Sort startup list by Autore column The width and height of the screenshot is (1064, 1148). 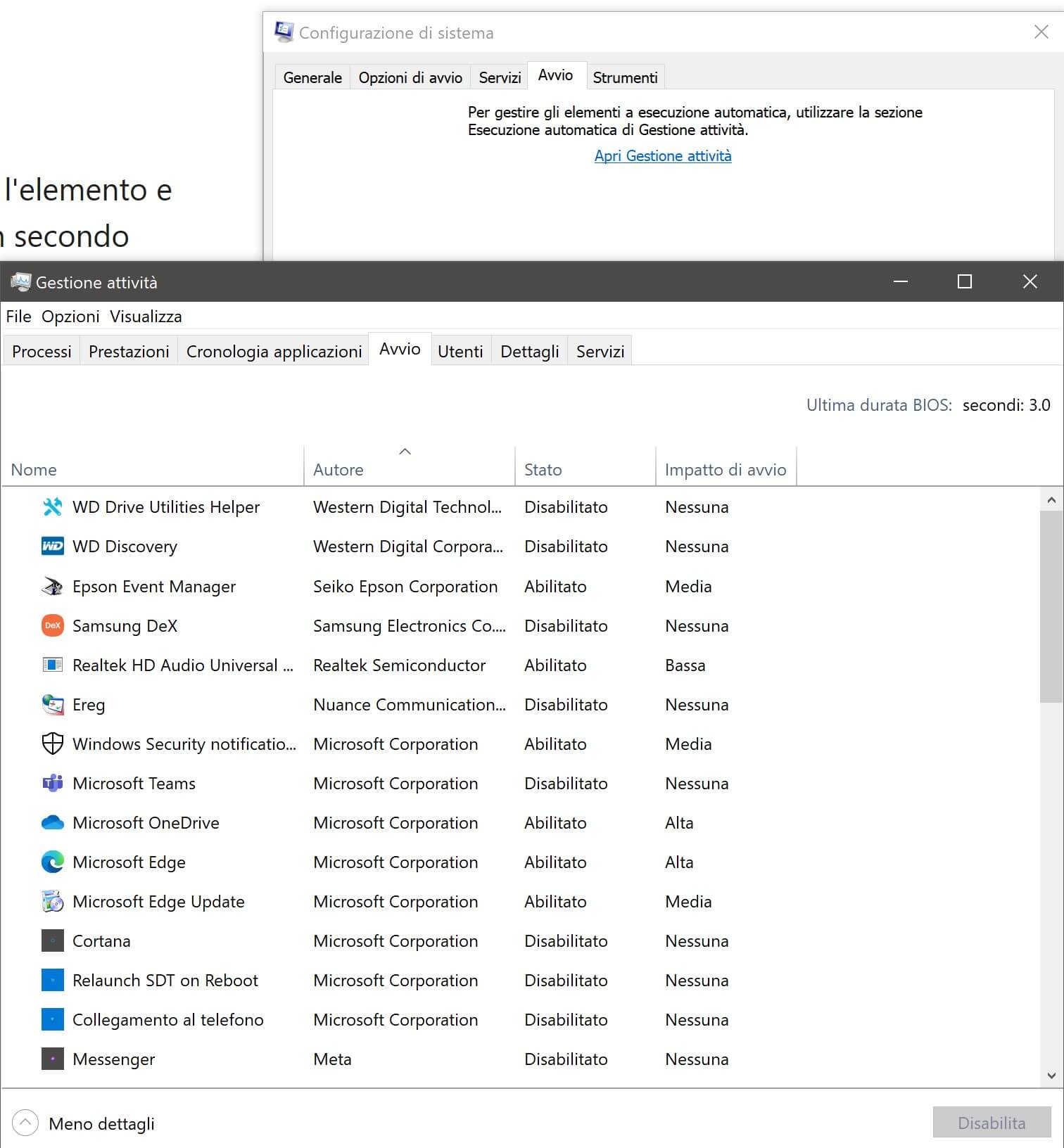[x=338, y=469]
